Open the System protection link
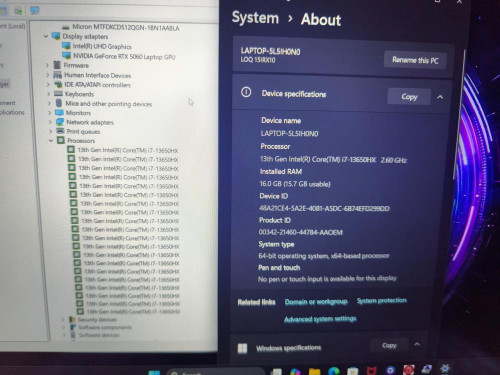Image resolution: width=500 pixels, height=375 pixels. [x=382, y=301]
